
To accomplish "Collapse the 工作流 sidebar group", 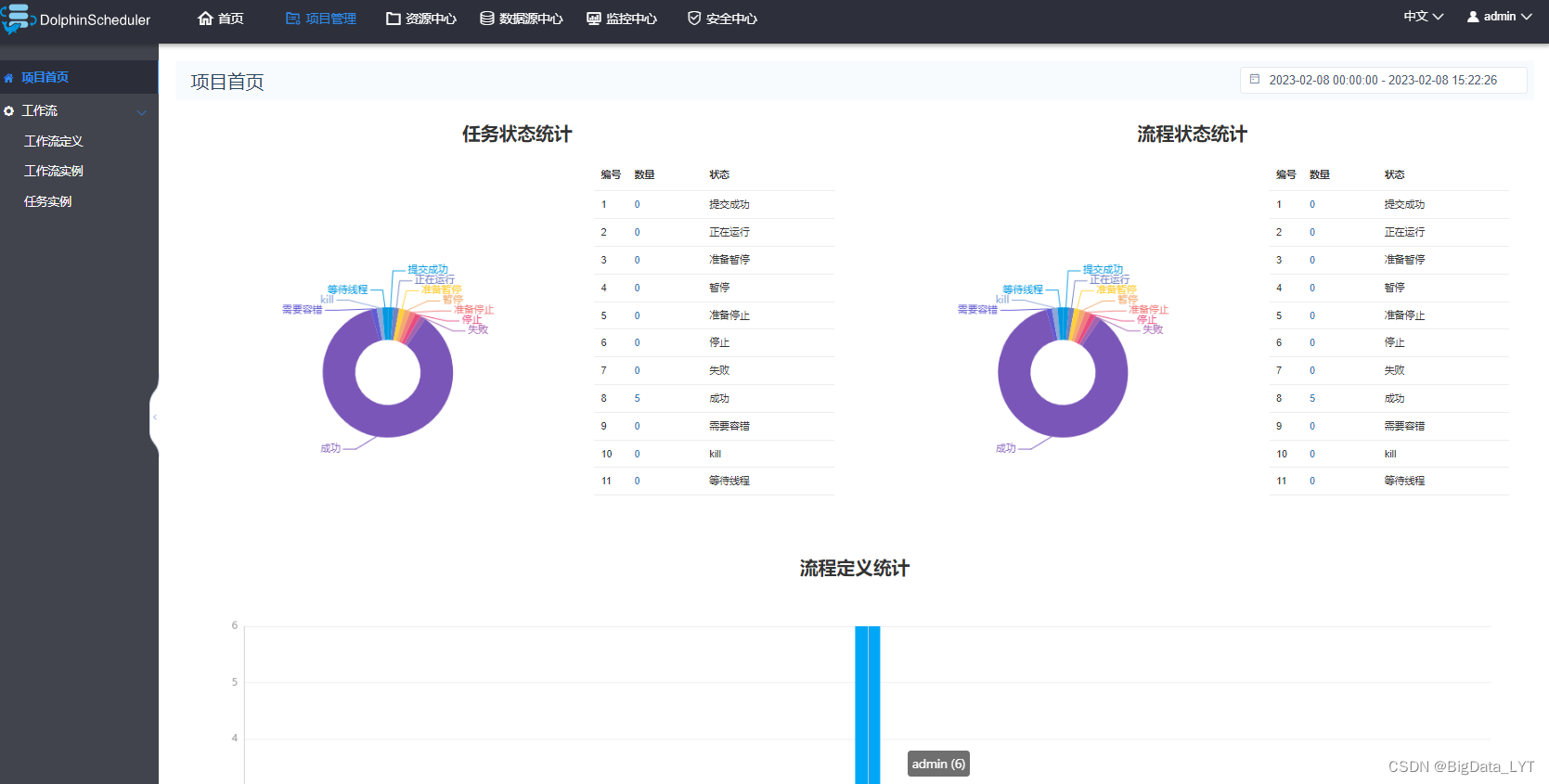I will [79, 110].
